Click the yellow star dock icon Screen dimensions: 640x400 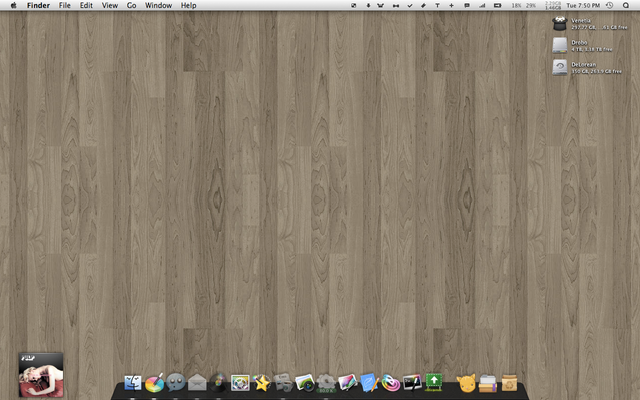262,382
